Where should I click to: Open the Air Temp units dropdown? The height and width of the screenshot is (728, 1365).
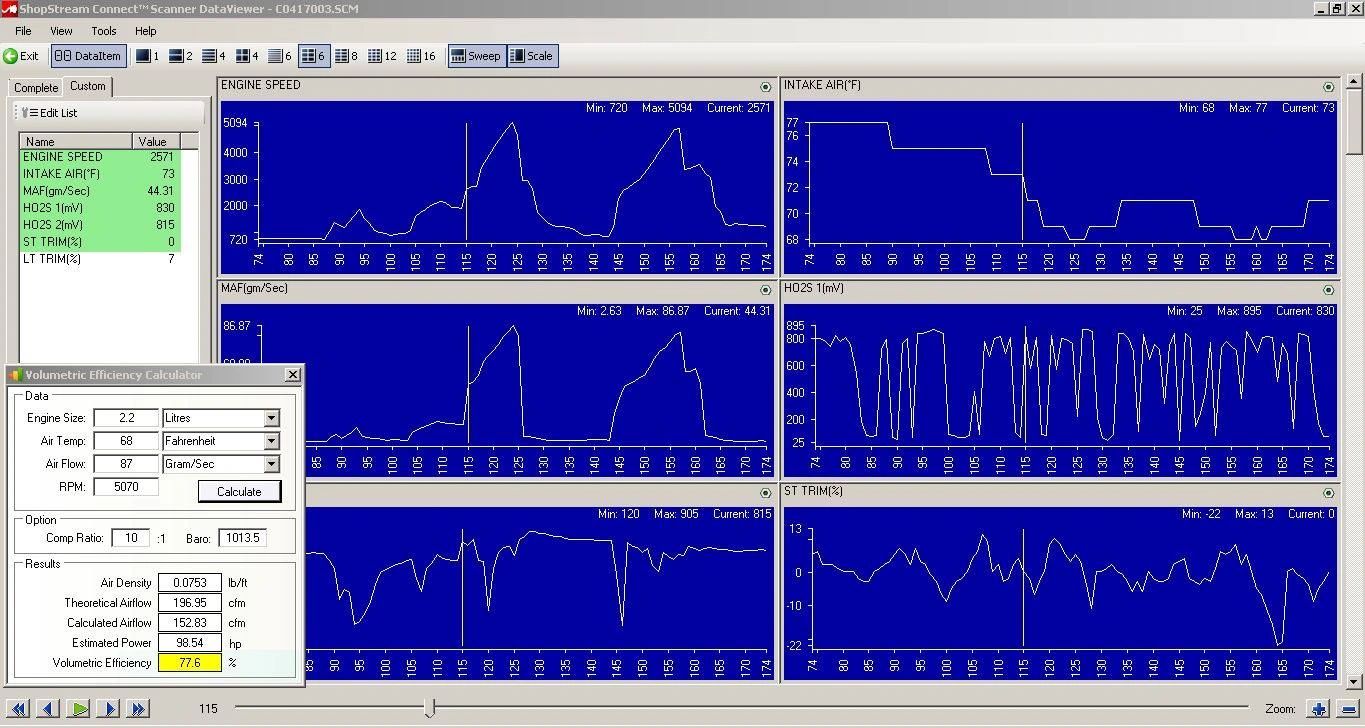tap(271, 441)
